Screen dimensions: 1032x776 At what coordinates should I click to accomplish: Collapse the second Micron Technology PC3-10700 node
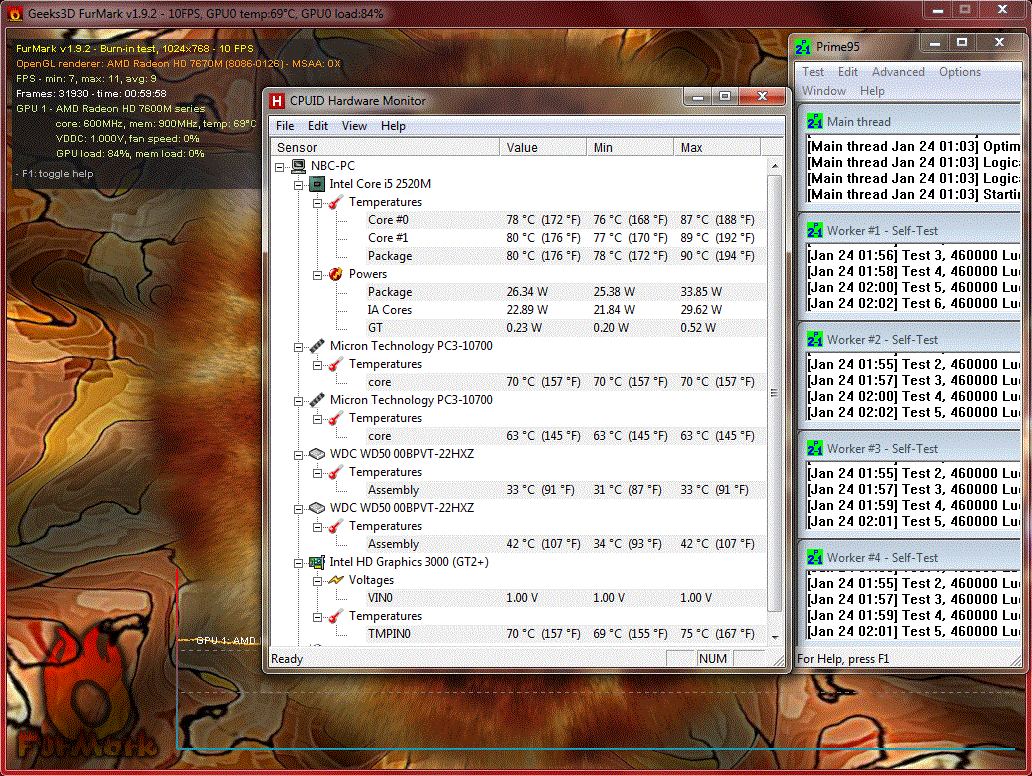click(298, 401)
